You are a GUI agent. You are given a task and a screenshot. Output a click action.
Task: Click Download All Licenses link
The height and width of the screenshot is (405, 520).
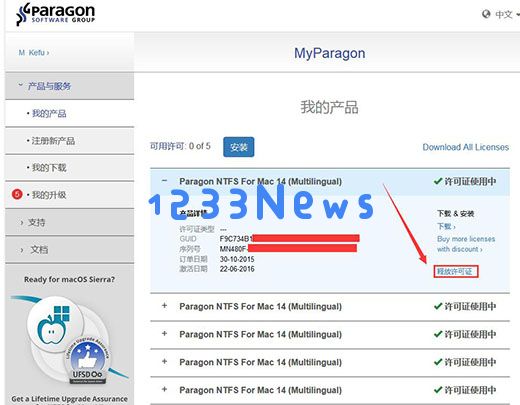(x=466, y=147)
